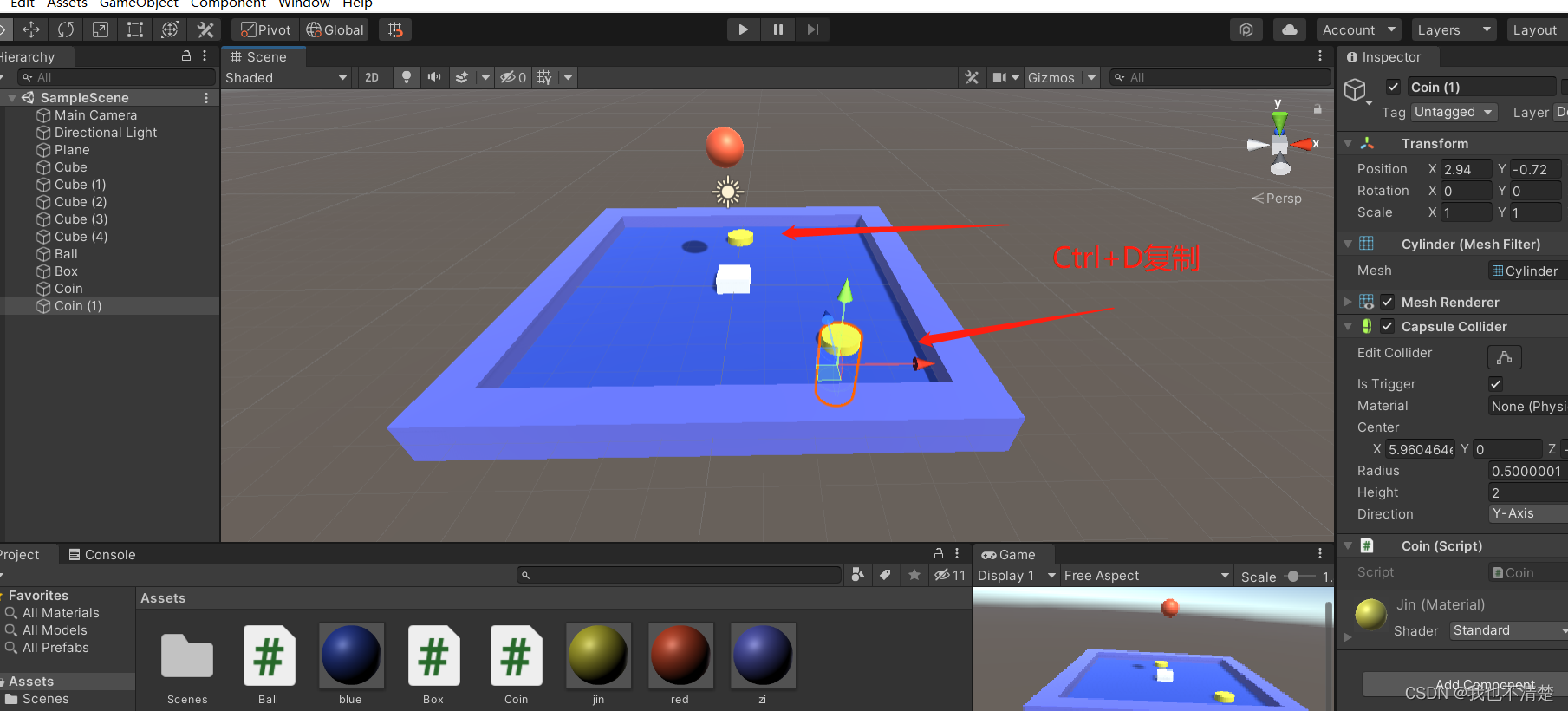Open cloud services
Screen dimensions: 1568x711
tap(1290, 29)
